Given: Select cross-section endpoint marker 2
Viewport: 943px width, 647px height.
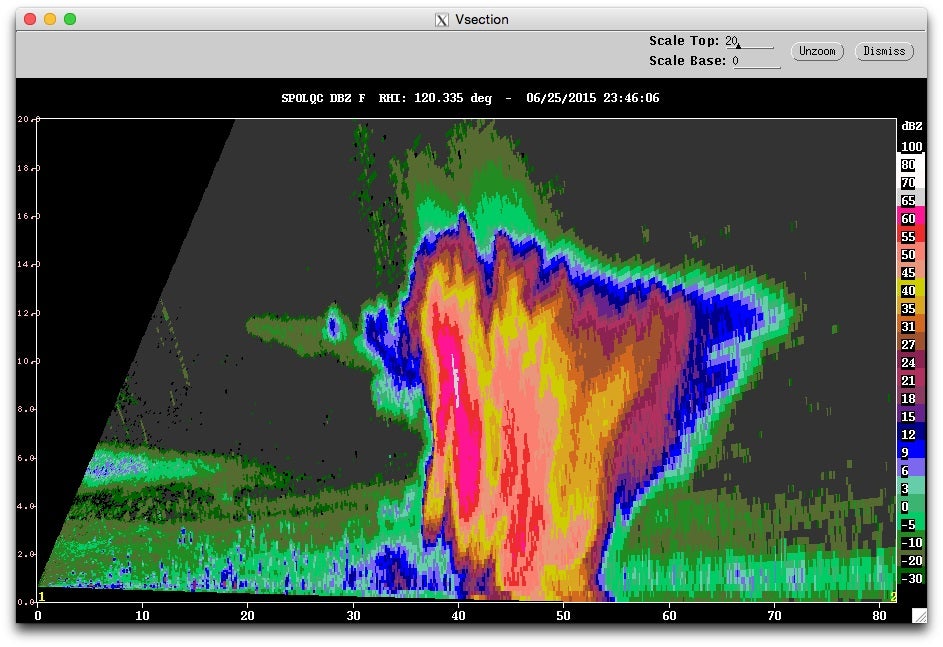Looking at the screenshot, I should (x=892, y=596).
